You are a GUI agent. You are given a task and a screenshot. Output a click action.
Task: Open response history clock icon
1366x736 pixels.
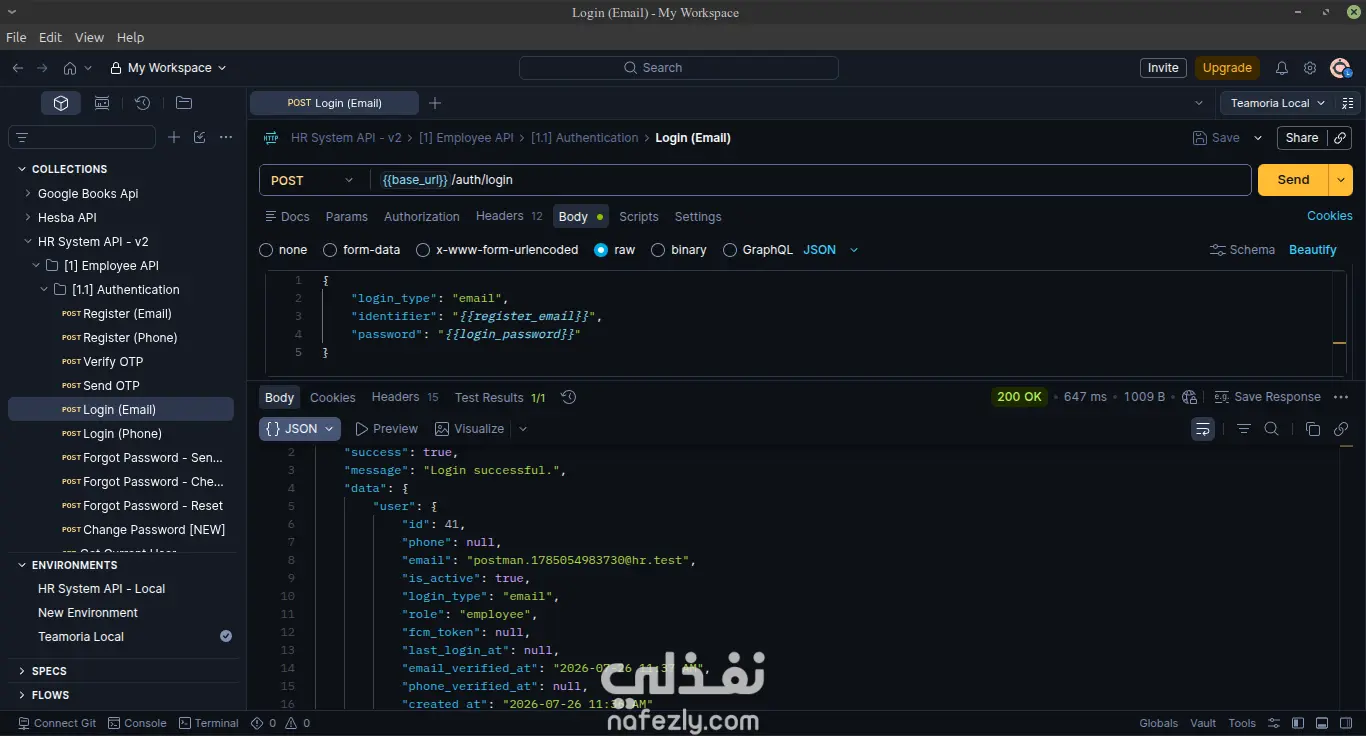568,397
